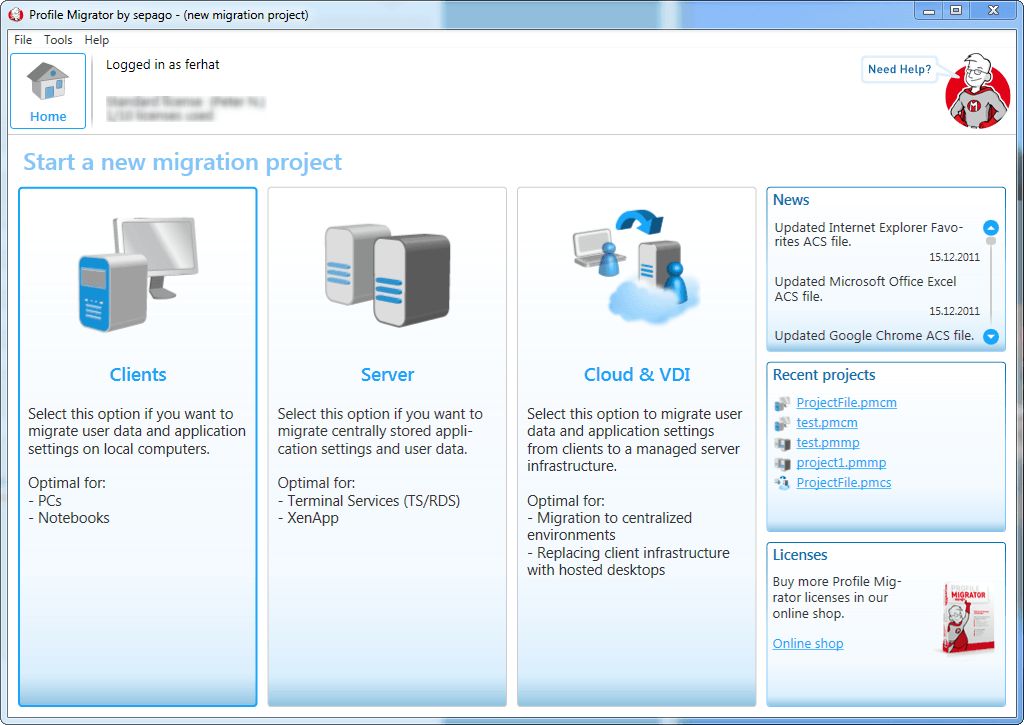Open the recent project test.pmcm

(828, 423)
